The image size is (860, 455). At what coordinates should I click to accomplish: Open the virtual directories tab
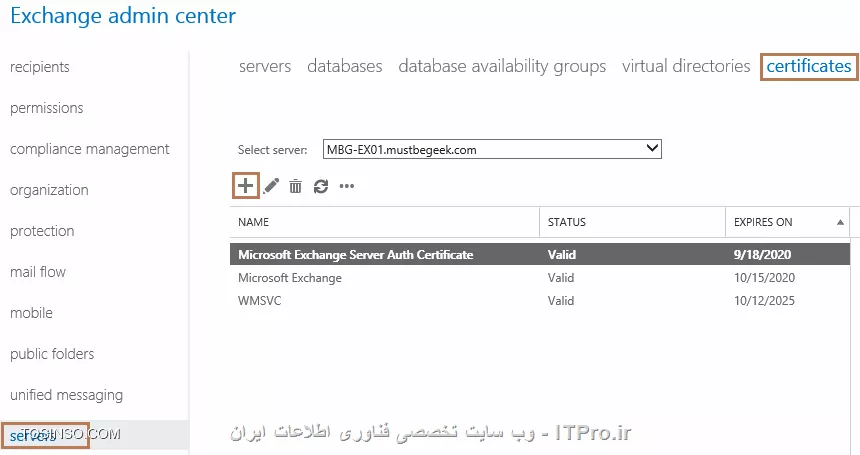pos(686,66)
